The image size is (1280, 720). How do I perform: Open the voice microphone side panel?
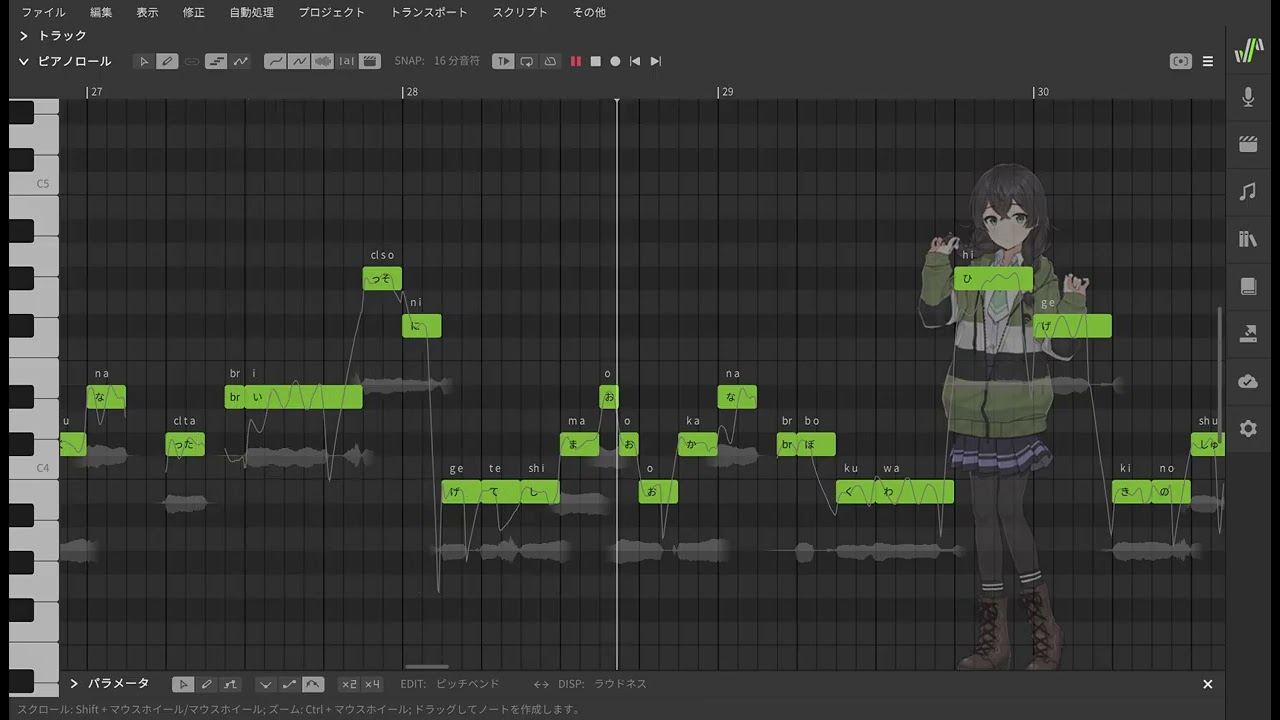coord(1248,97)
